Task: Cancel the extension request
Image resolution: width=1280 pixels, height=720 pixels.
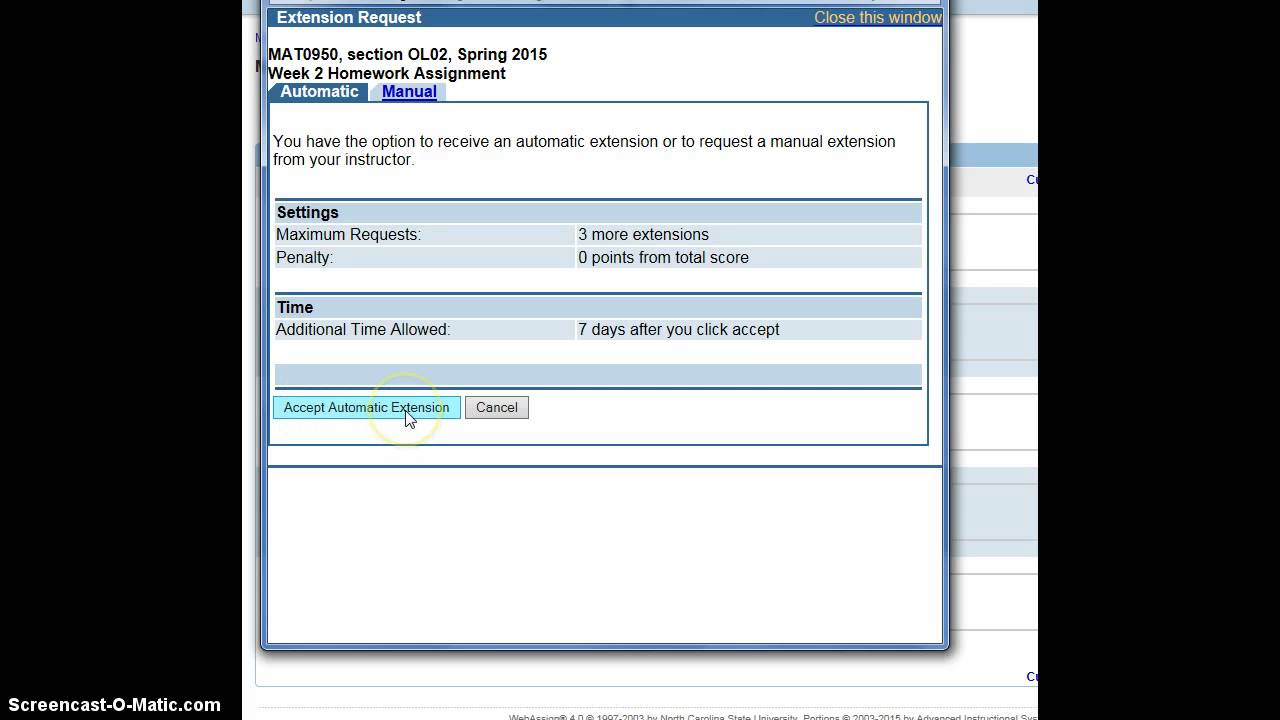Action: 497,407
